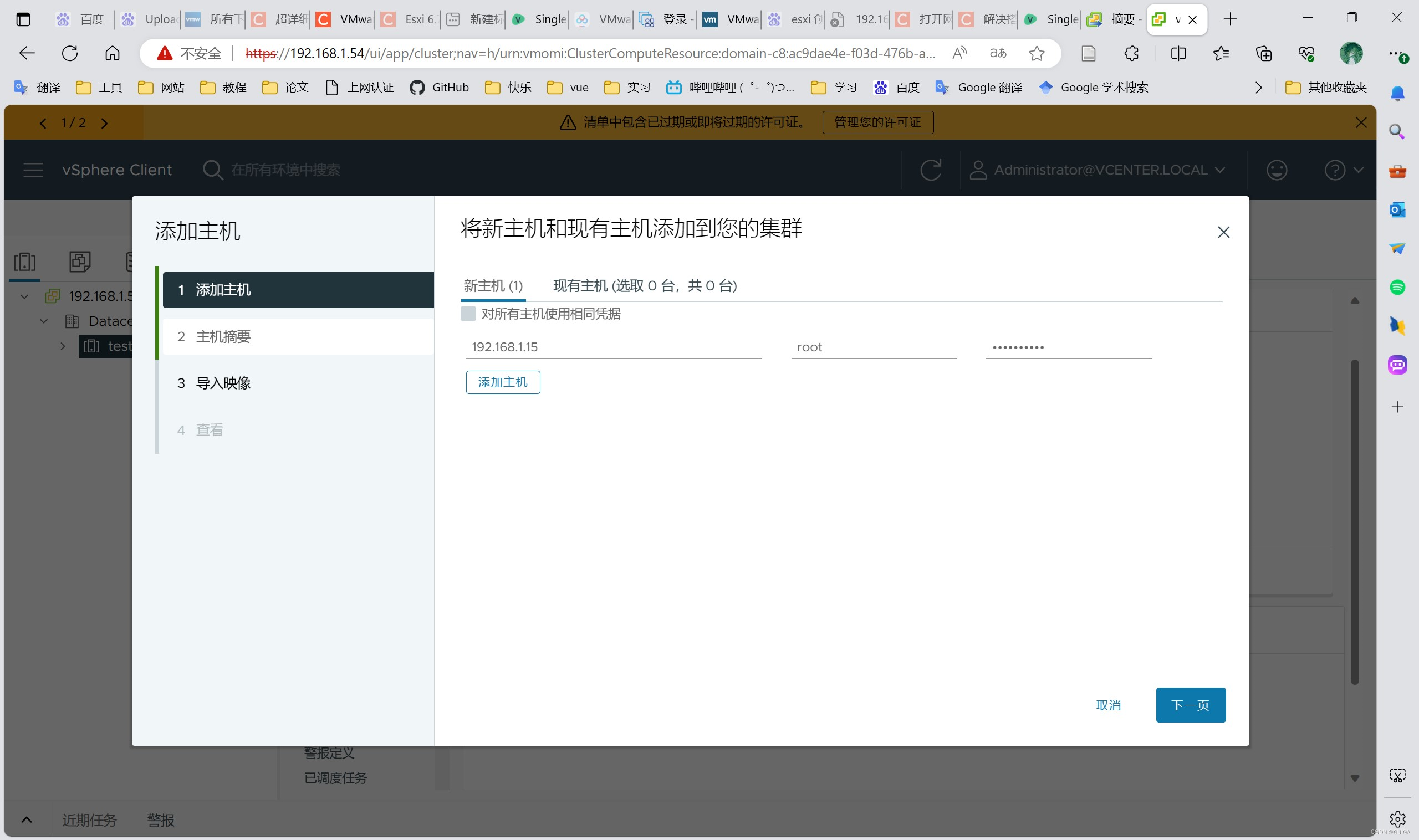Click the browser back arrow
This screenshot has height=840, width=1419.
(27, 53)
